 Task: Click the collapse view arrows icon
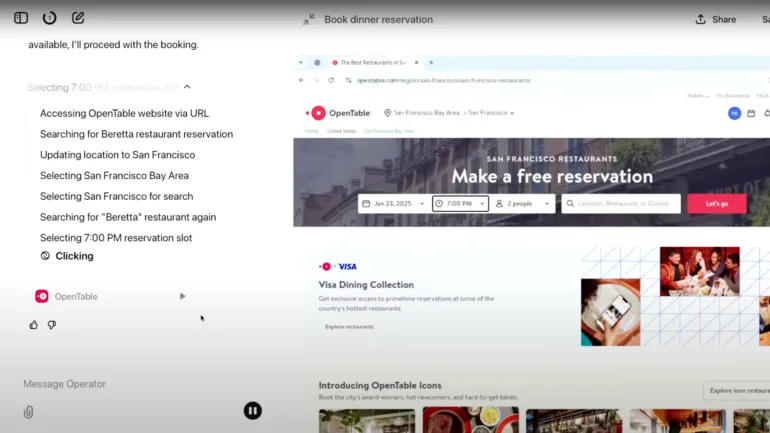(x=308, y=20)
